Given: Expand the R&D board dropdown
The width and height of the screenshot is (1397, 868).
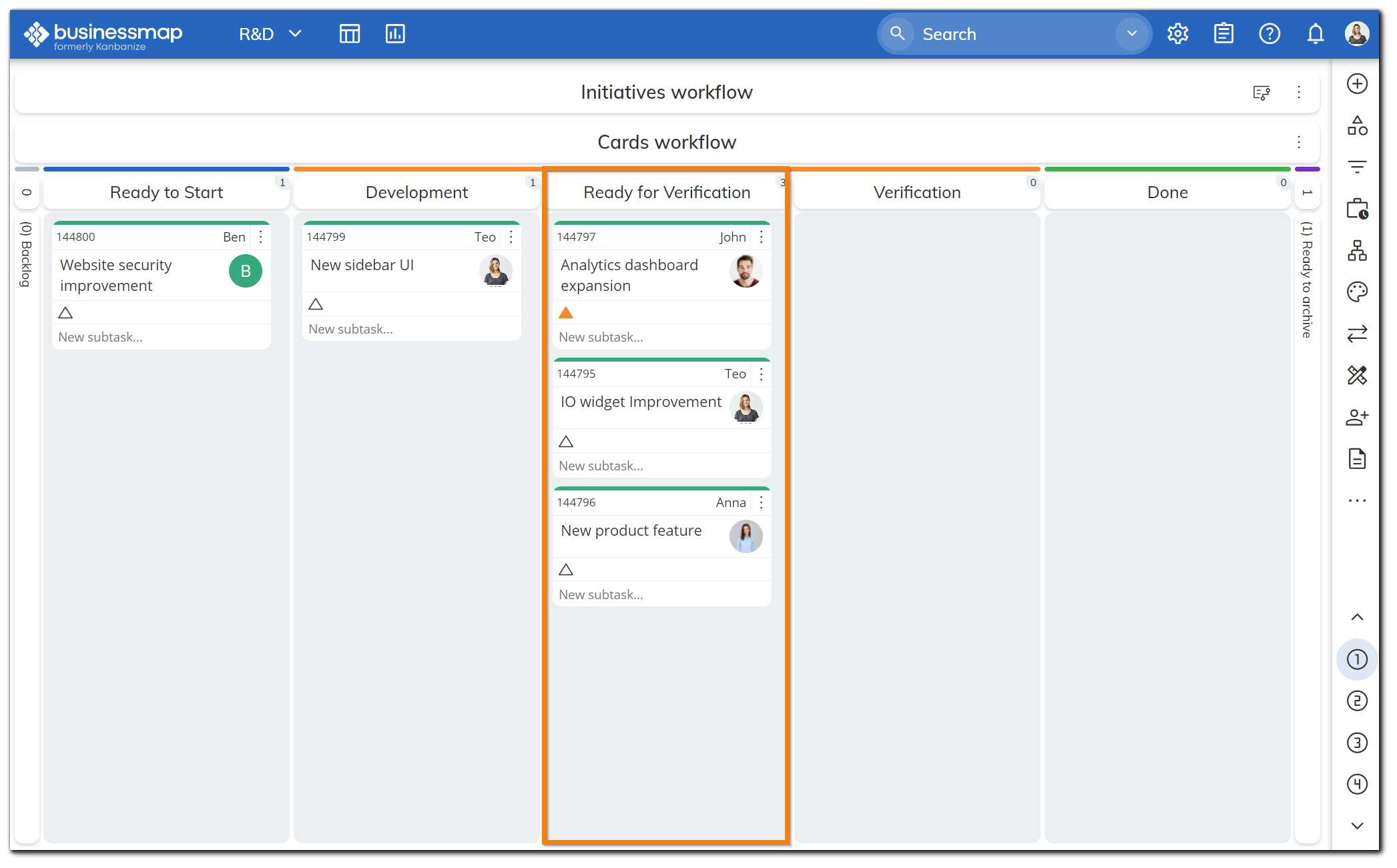Looking at the screenshot, I should [x=295, y=33].
